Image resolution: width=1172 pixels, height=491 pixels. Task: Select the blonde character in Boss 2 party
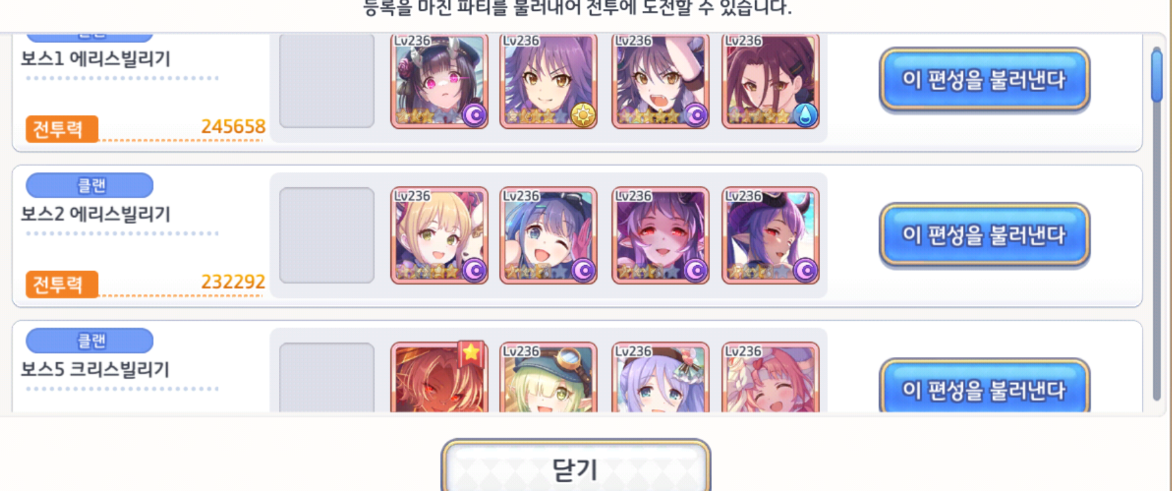[x=440, y=235]
